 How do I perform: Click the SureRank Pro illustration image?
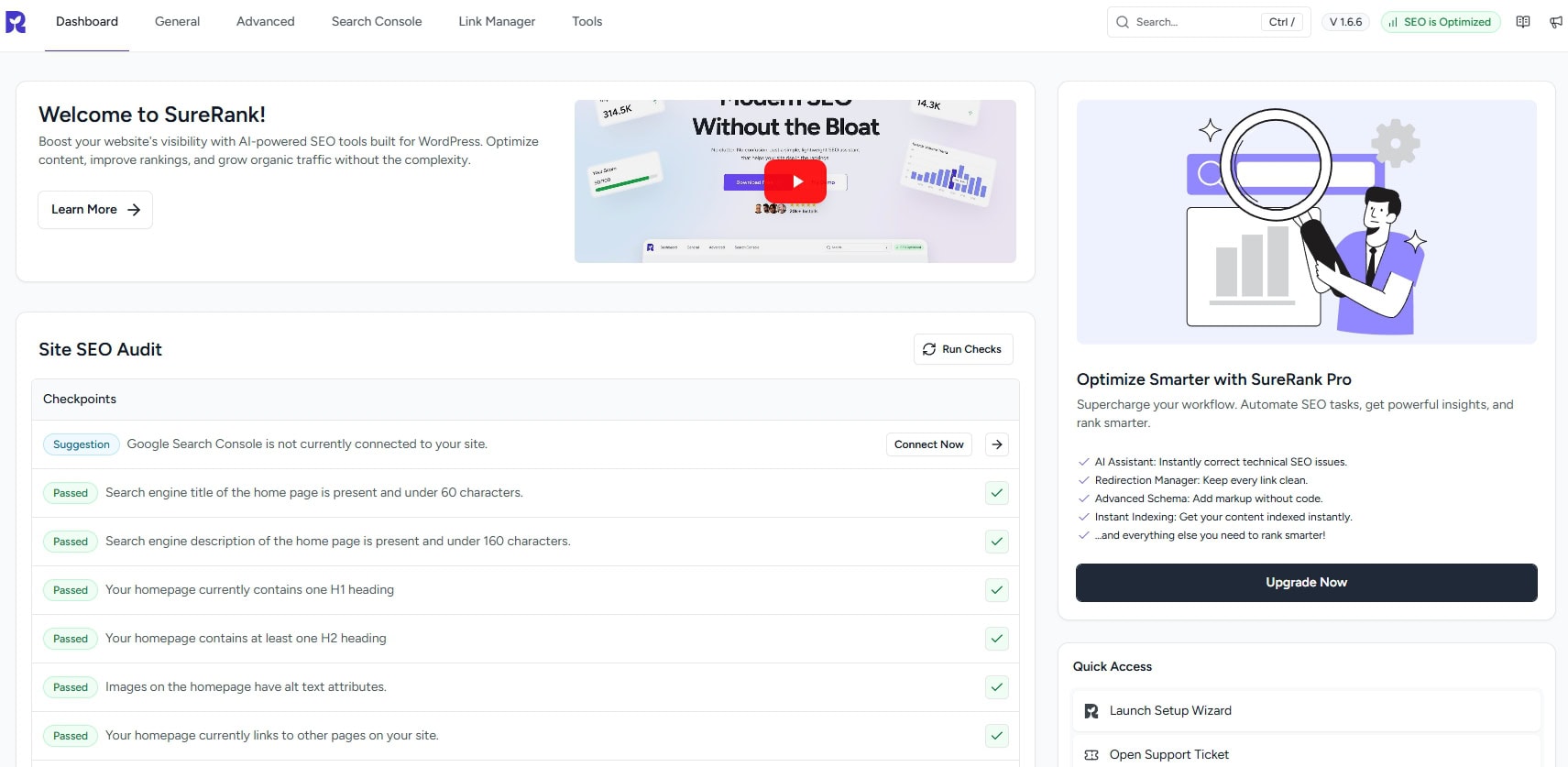(x=1307, y=222)
